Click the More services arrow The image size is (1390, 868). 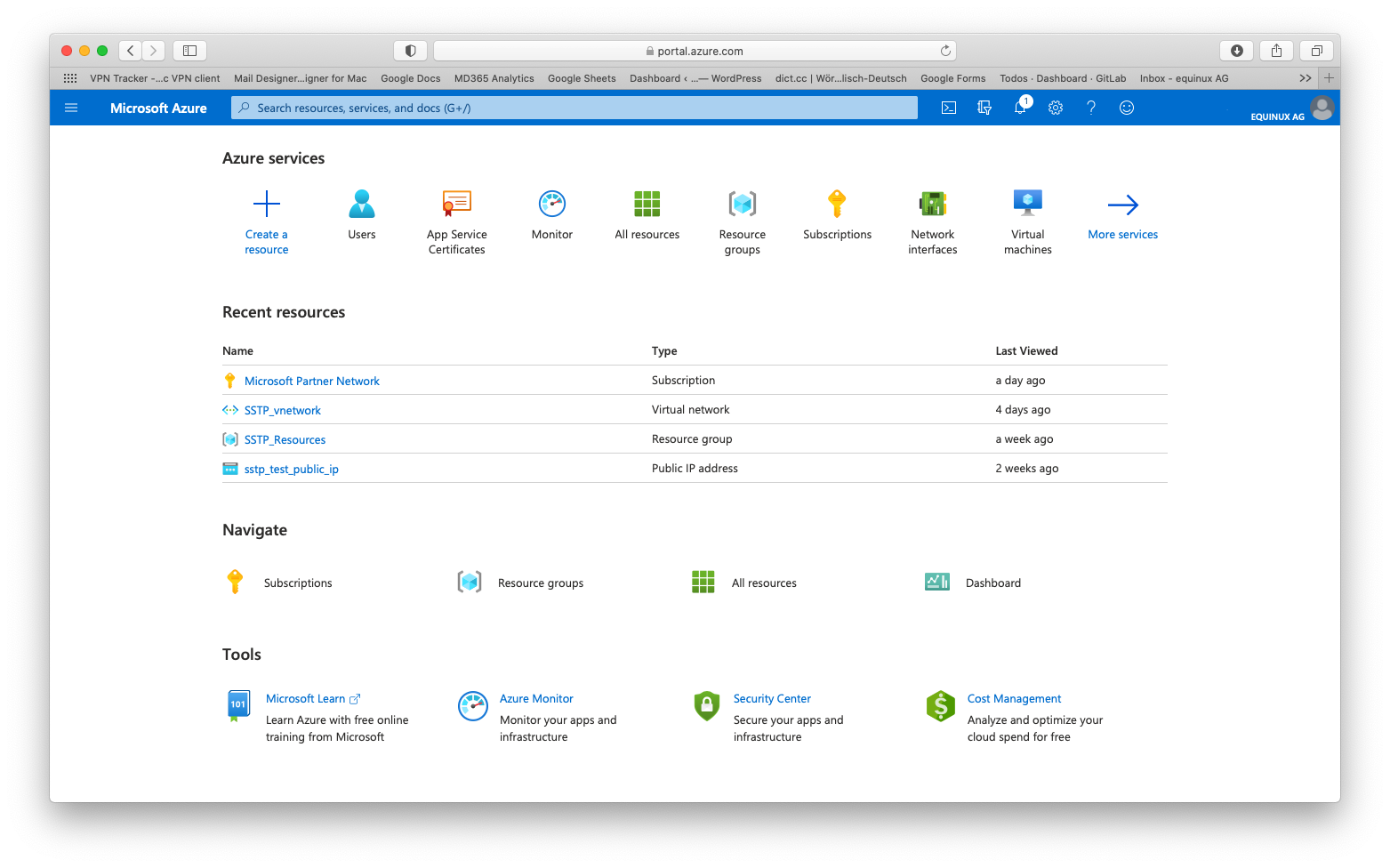1122,205
